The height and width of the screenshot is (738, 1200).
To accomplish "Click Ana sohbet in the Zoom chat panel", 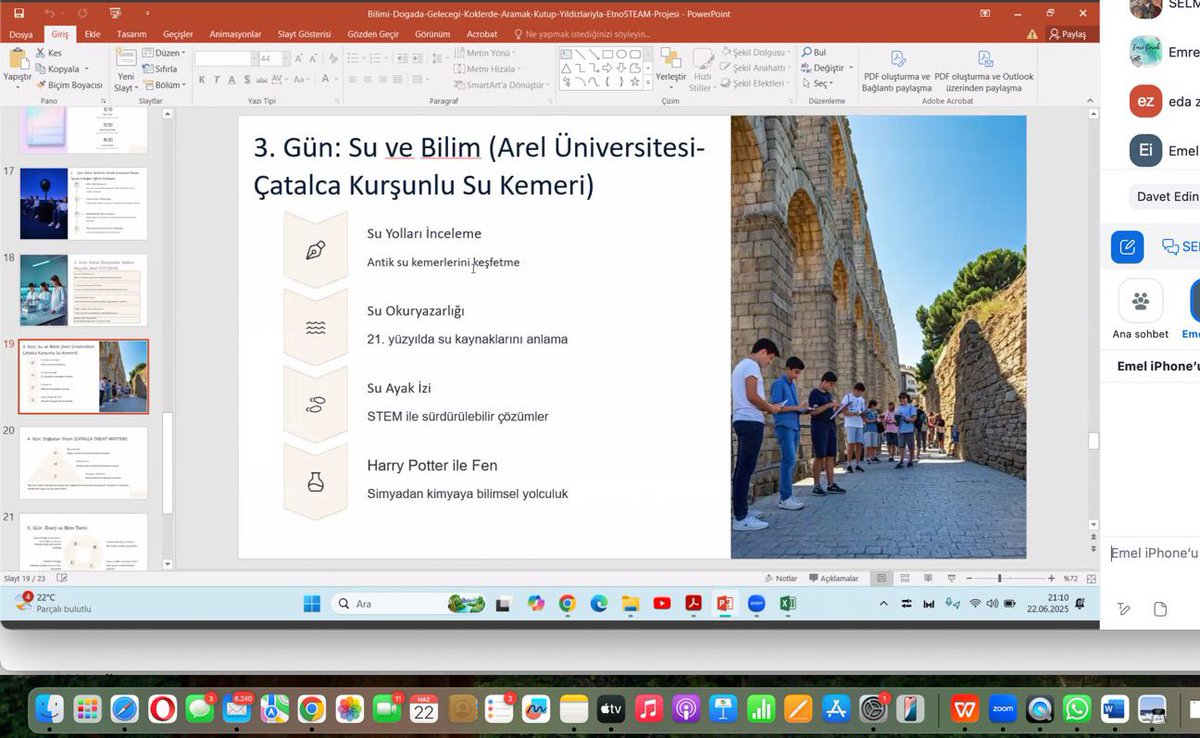I will coord(1140,310).
